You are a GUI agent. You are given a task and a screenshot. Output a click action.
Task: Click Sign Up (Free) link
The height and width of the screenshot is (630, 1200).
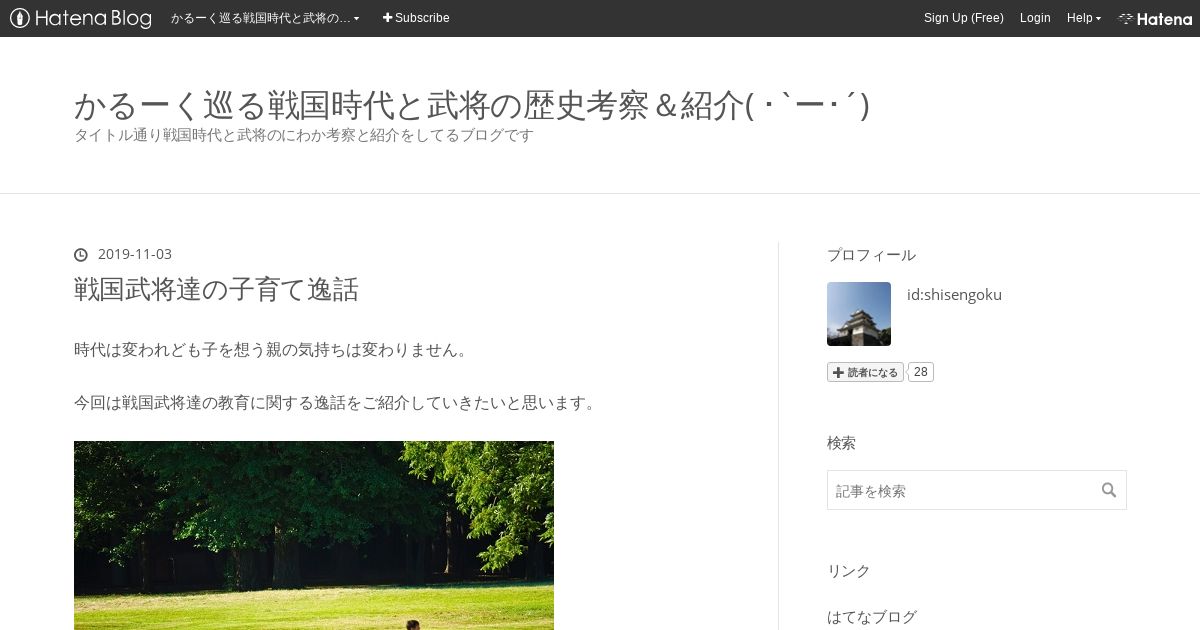click(963, 18)
